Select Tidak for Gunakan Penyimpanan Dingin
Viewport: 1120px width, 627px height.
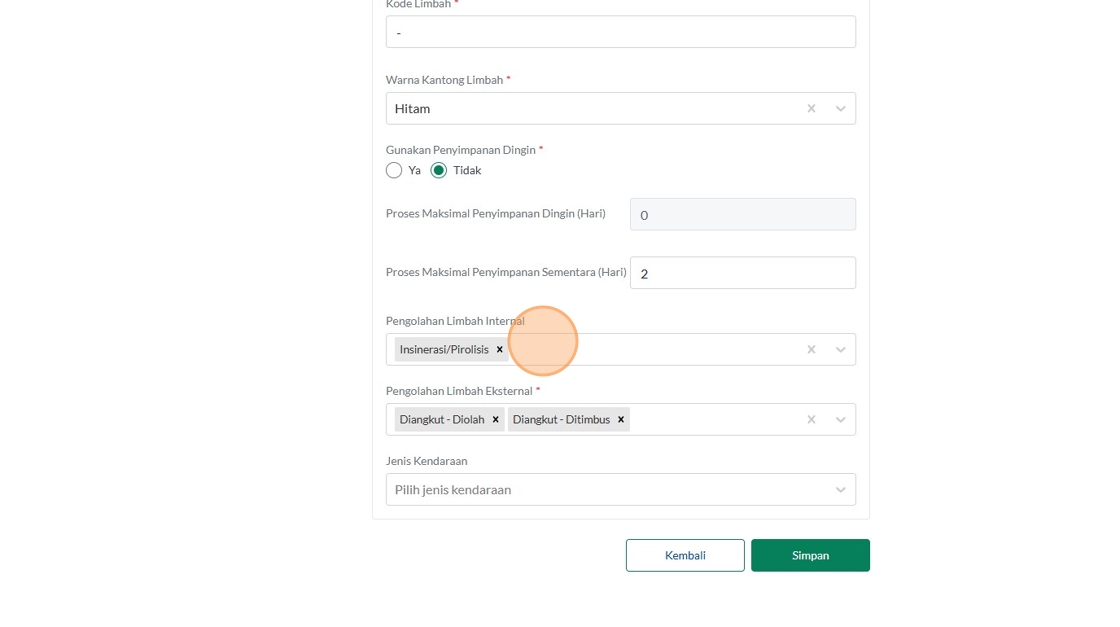click(439, 170)
